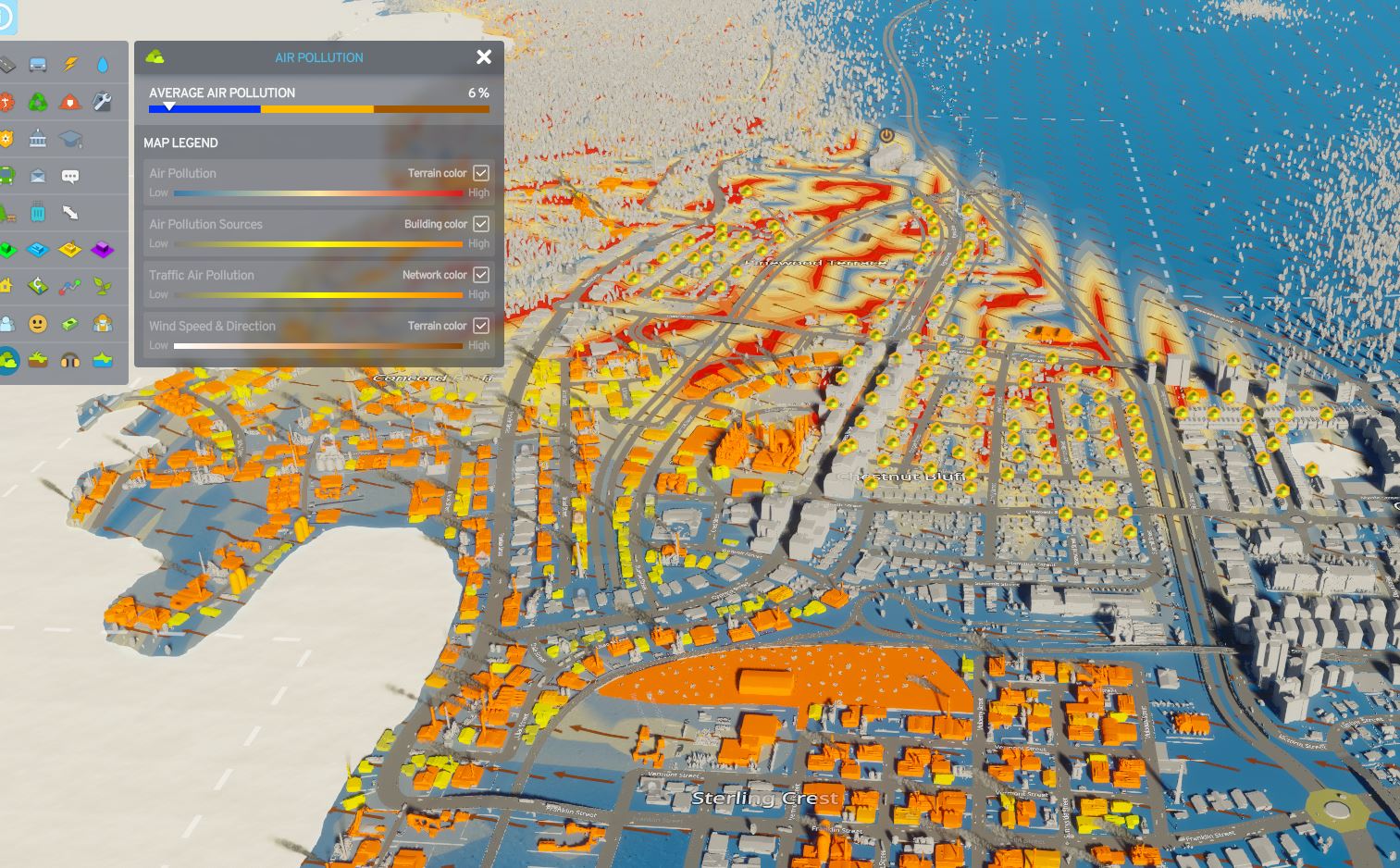The image size is (1400, 868).
Task: Select the Traffic car info view
Action: click(x=38, y=64)
